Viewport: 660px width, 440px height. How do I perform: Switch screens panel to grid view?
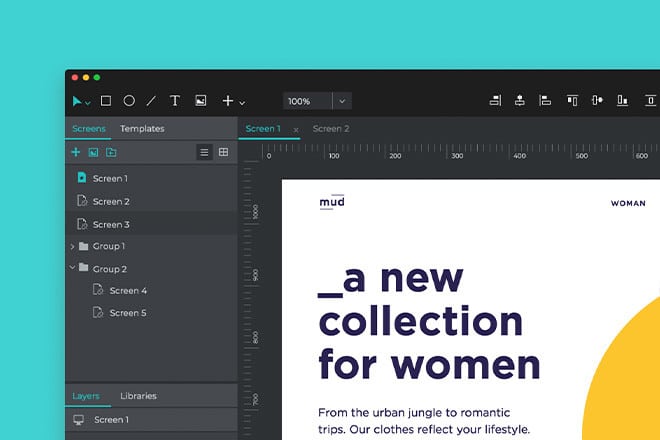(224, 152)
